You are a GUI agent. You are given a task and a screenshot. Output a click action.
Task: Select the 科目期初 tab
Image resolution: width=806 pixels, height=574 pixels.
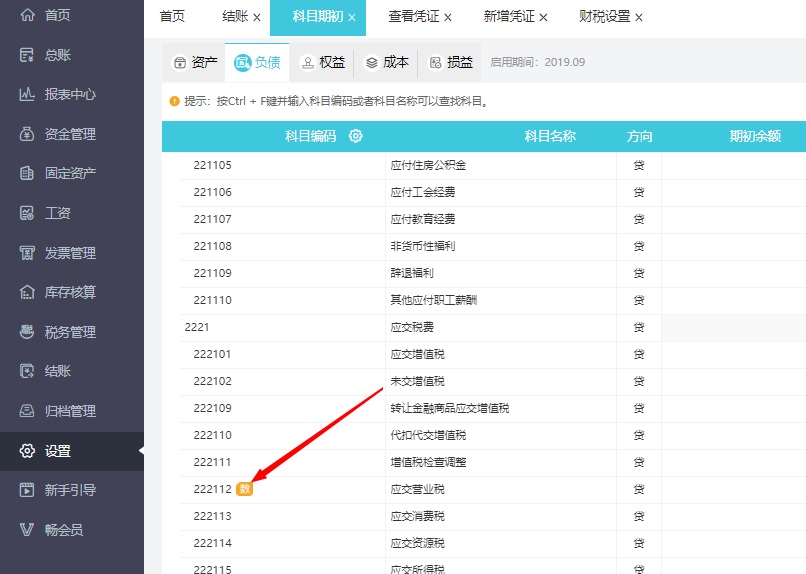coord(318,16)
